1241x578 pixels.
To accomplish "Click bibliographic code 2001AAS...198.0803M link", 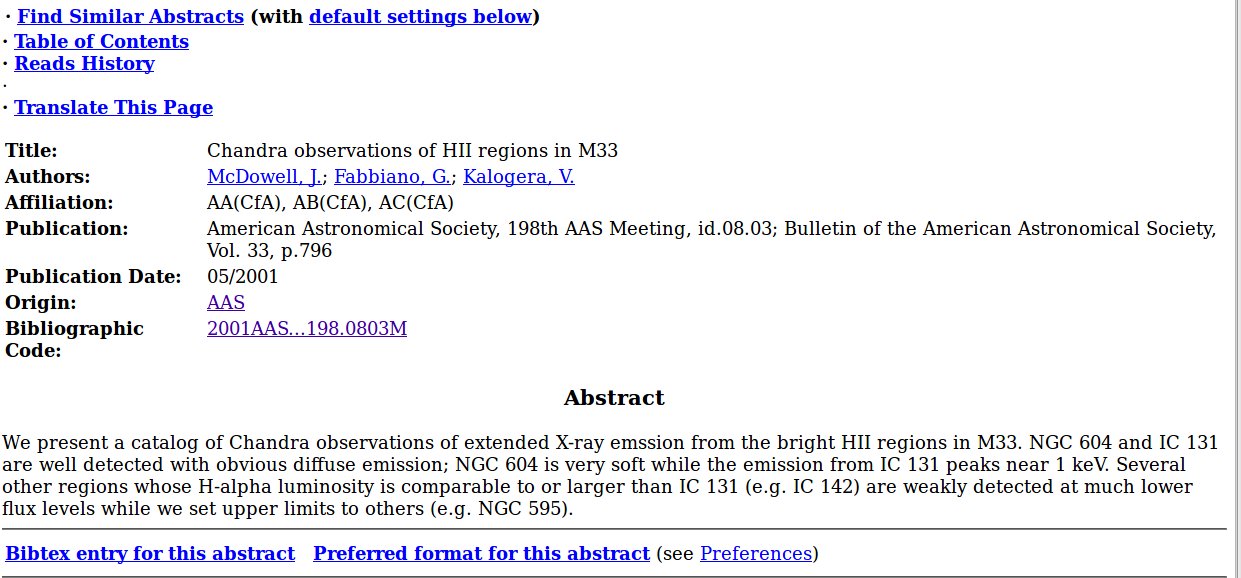I will click(307, 329).
